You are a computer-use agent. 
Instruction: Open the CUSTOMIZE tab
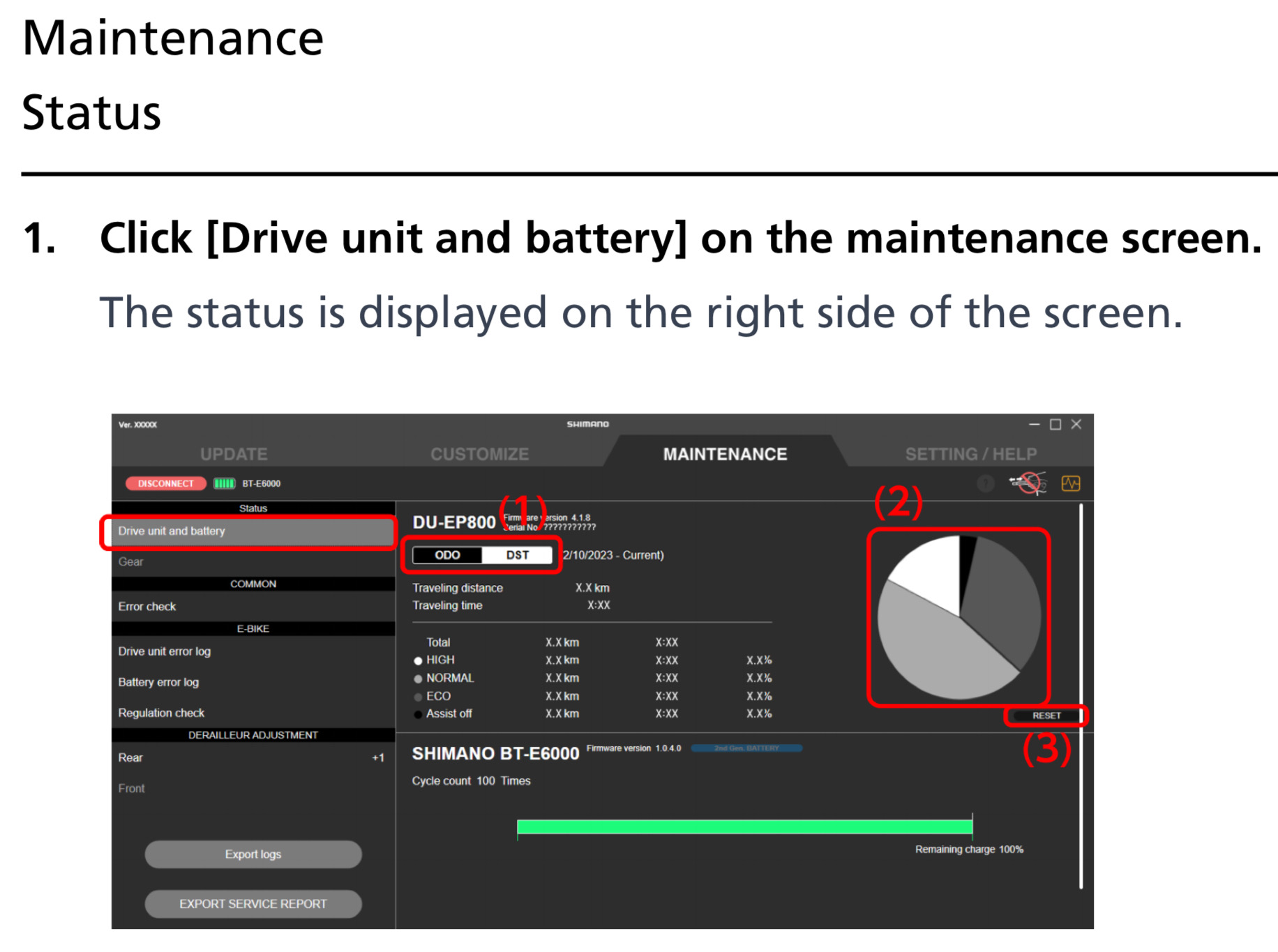tap(479, 454)
